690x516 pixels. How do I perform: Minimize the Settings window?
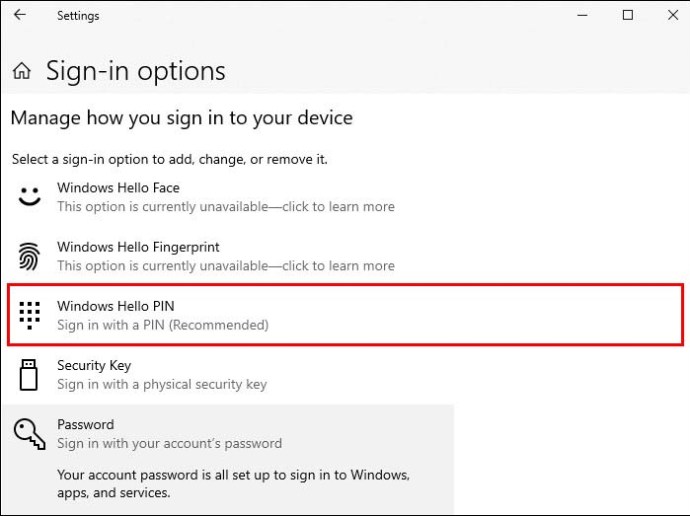[x=583, y=15]
